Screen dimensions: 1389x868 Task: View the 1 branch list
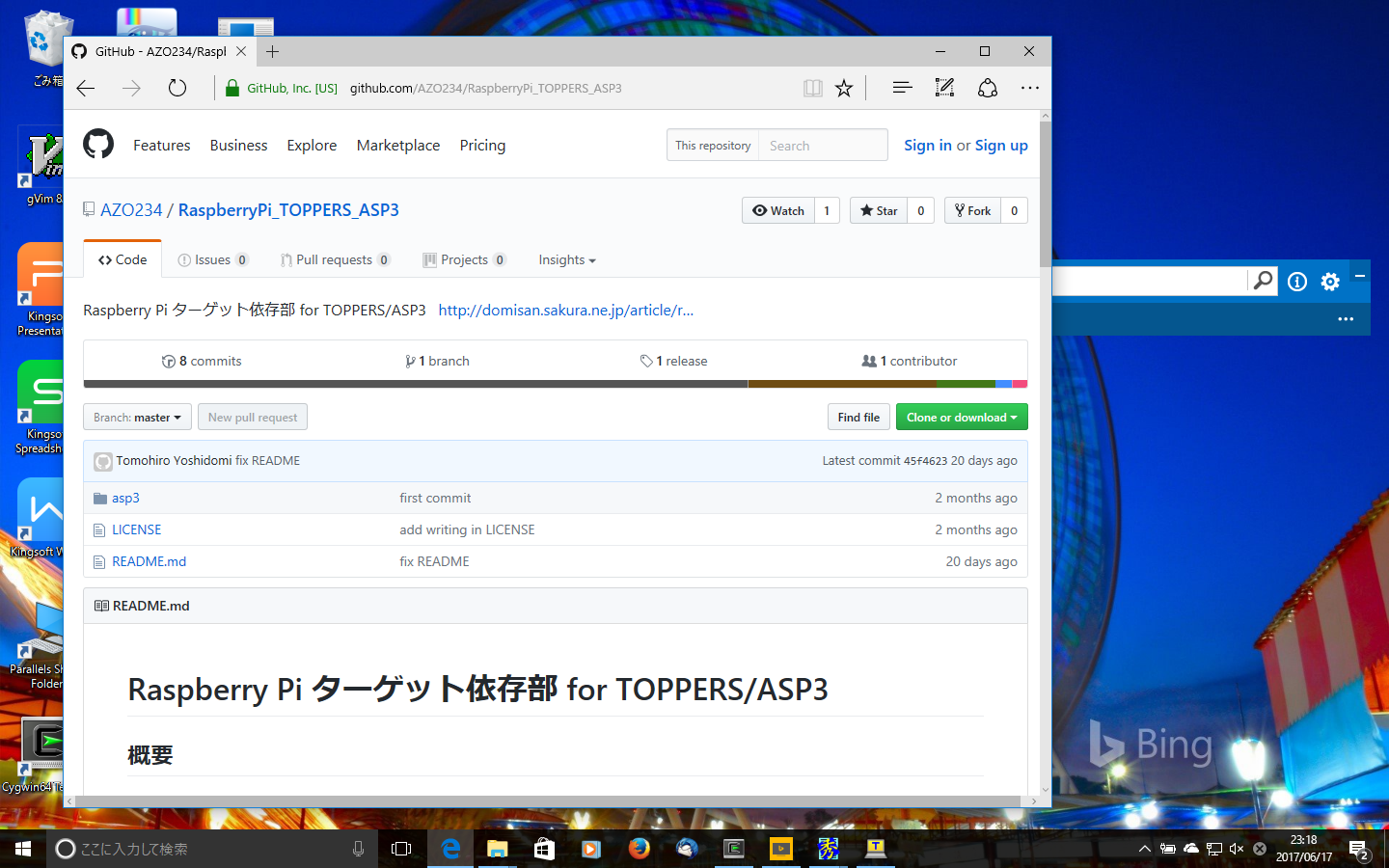pyautogui.click(x=437, y=362)
